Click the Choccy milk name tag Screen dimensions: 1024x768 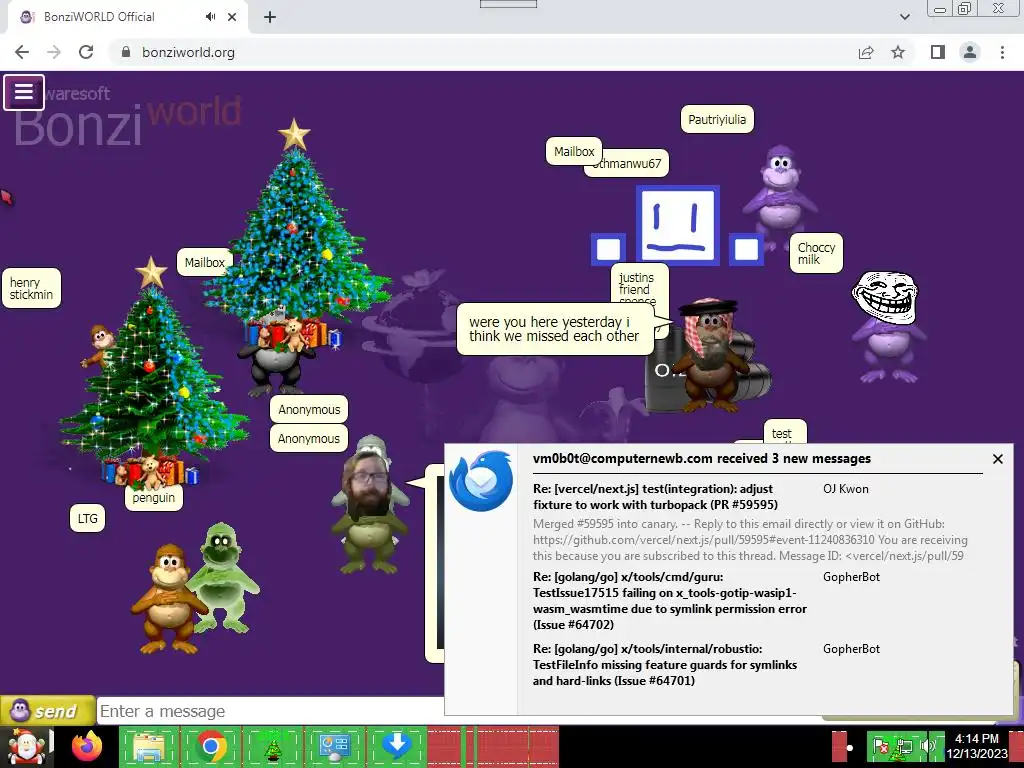pyautogui.click(x=816, y=253)
